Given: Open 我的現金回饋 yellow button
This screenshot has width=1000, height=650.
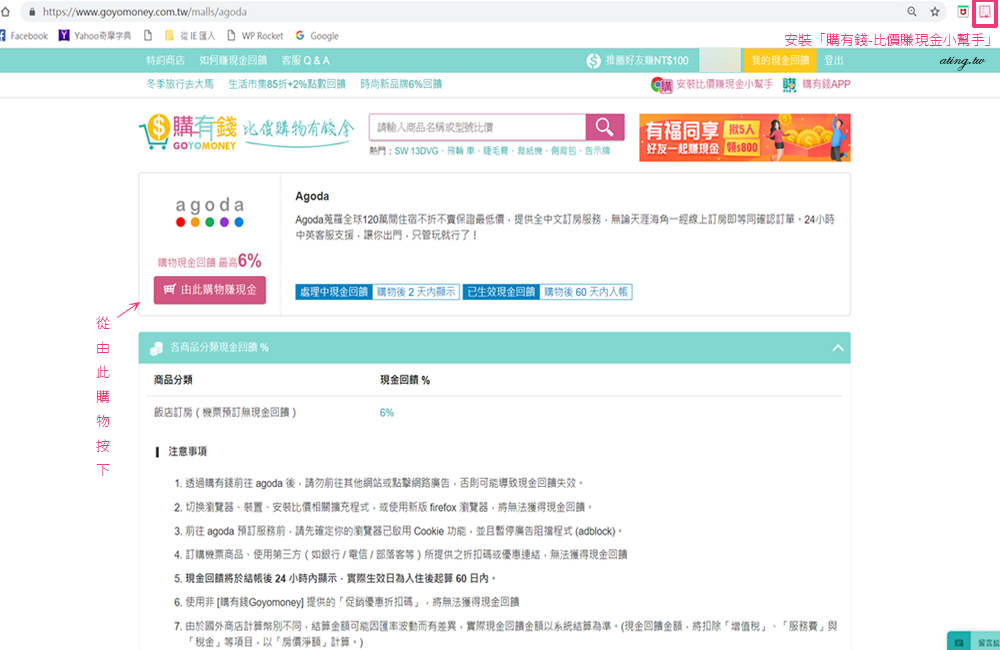Looking at the screenshot, I should click(x=779, y=61).
